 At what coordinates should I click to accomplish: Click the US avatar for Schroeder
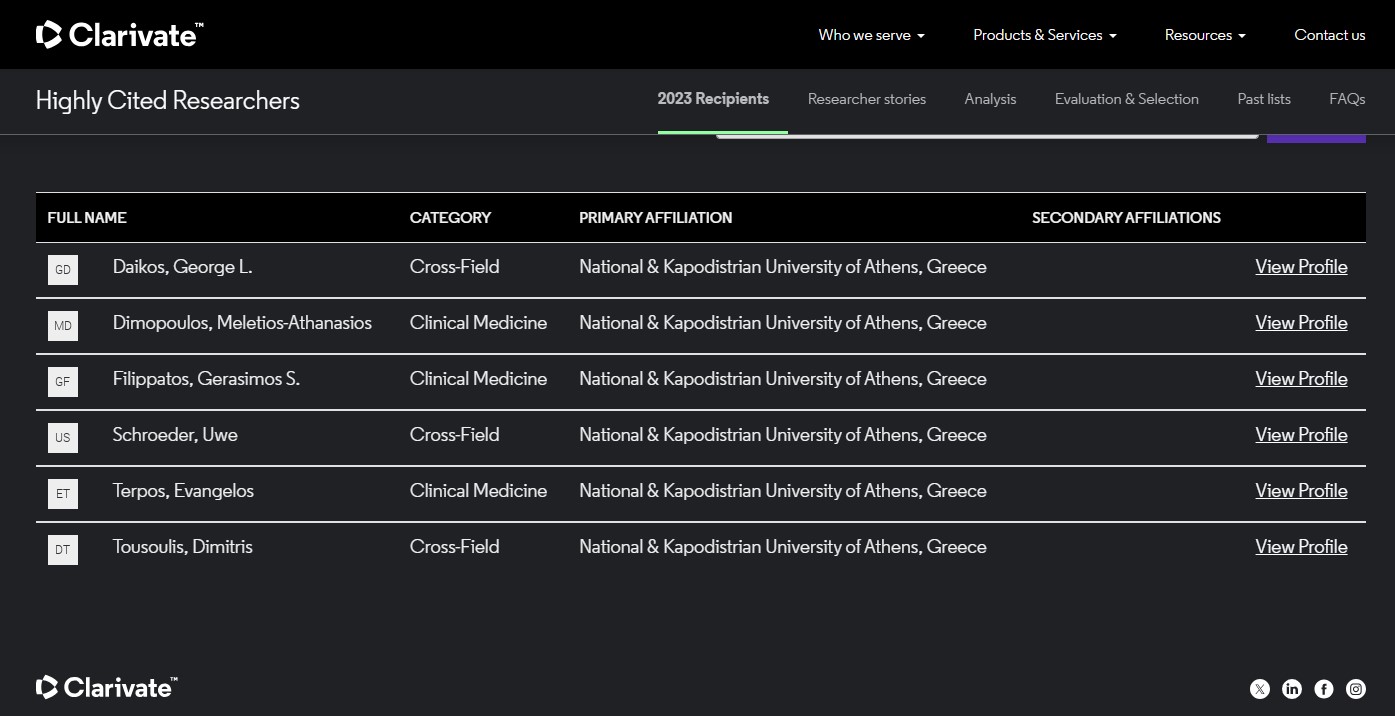(63, 438)
